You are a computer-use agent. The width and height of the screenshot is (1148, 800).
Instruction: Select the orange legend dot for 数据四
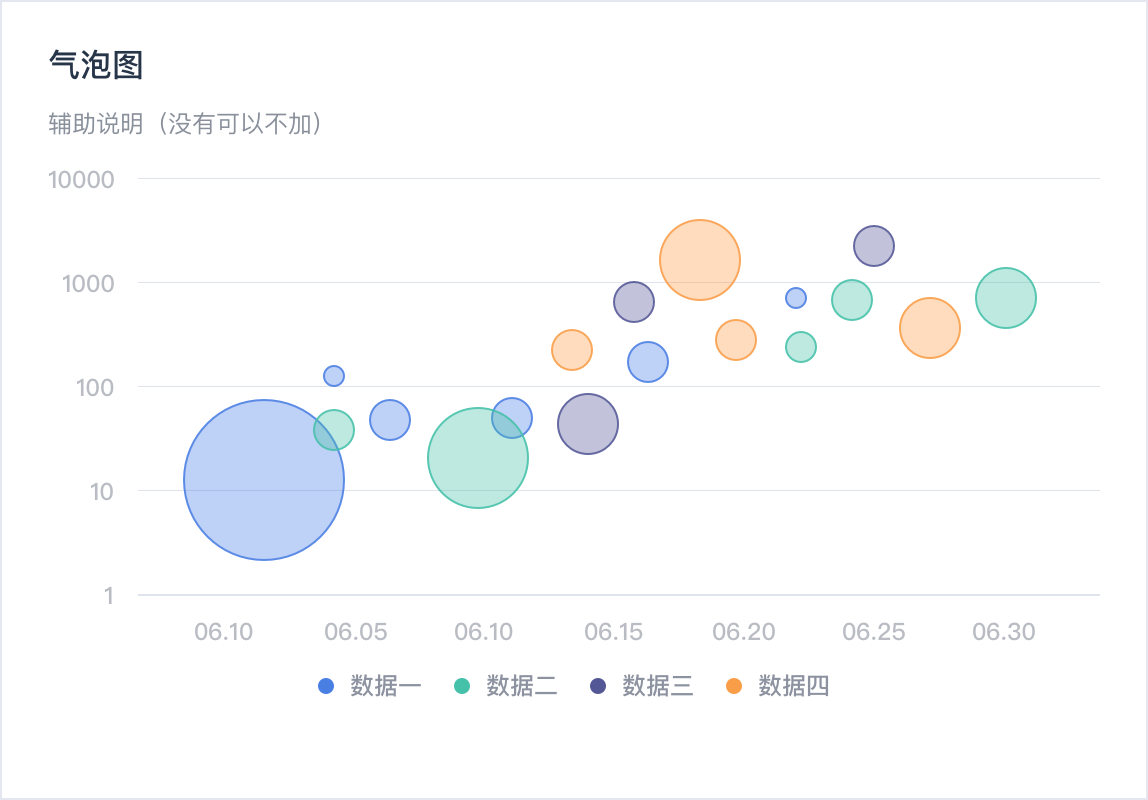coord(734,686)
